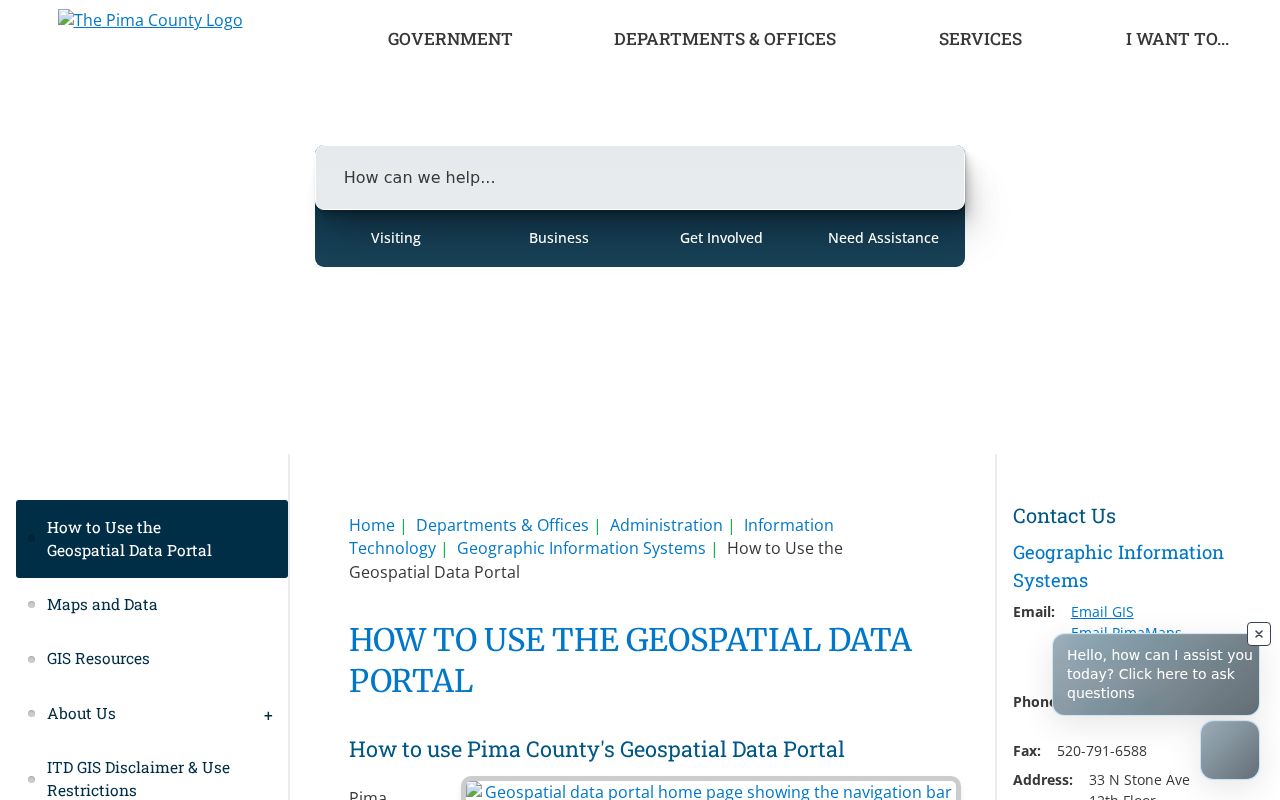Open Administration breadcrumb link

click(x=666, y=525)
